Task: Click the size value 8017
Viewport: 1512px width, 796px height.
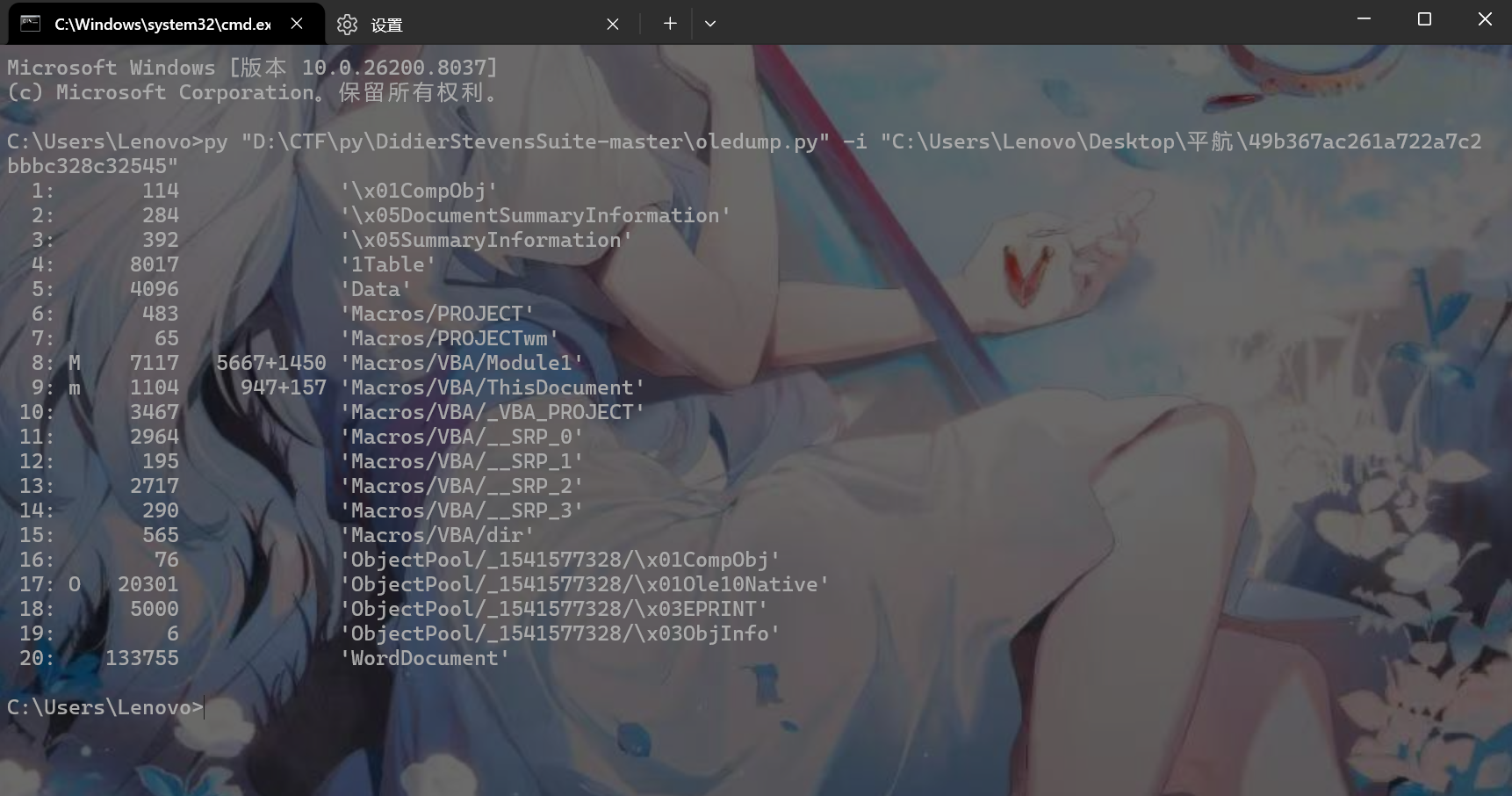Action: (155, 264)
